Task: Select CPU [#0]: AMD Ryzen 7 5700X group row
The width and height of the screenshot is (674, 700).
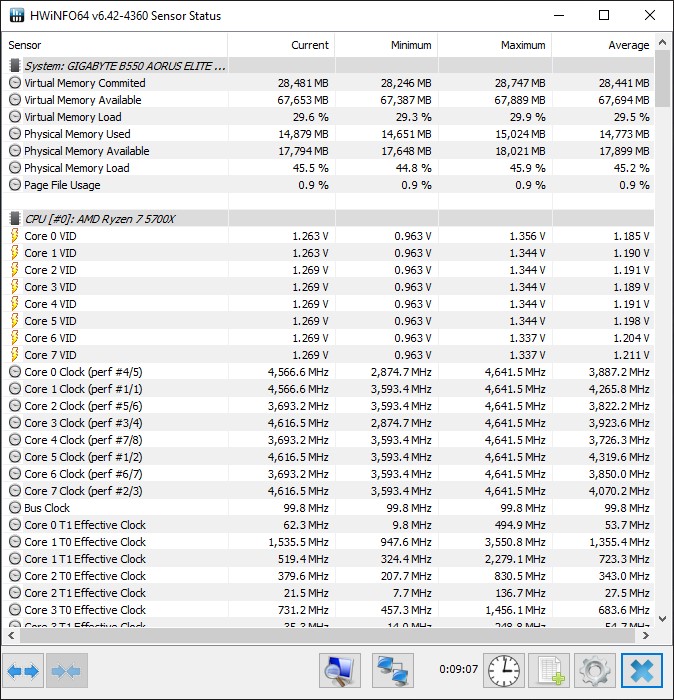Action: pyautogui.click(x=329, y=219)
